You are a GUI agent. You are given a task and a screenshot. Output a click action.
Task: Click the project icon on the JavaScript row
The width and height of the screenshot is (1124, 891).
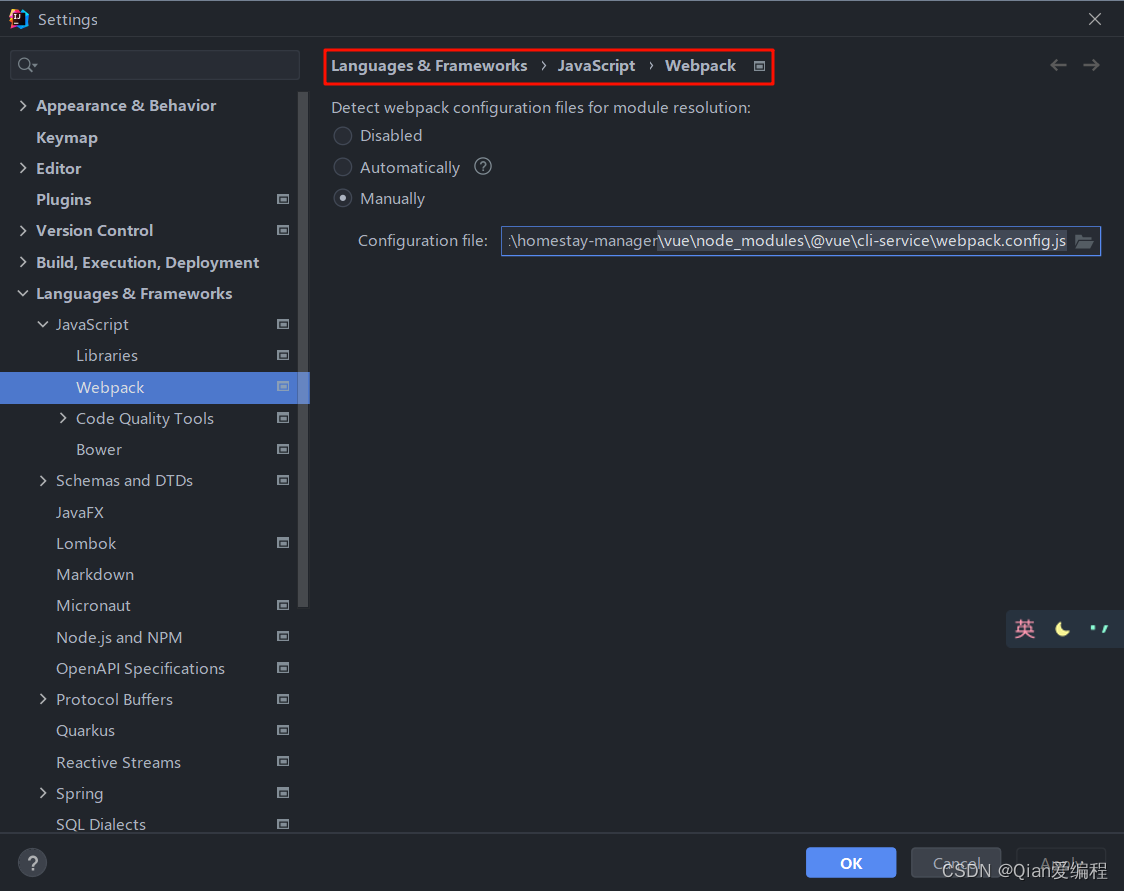(x=283, y=325)
